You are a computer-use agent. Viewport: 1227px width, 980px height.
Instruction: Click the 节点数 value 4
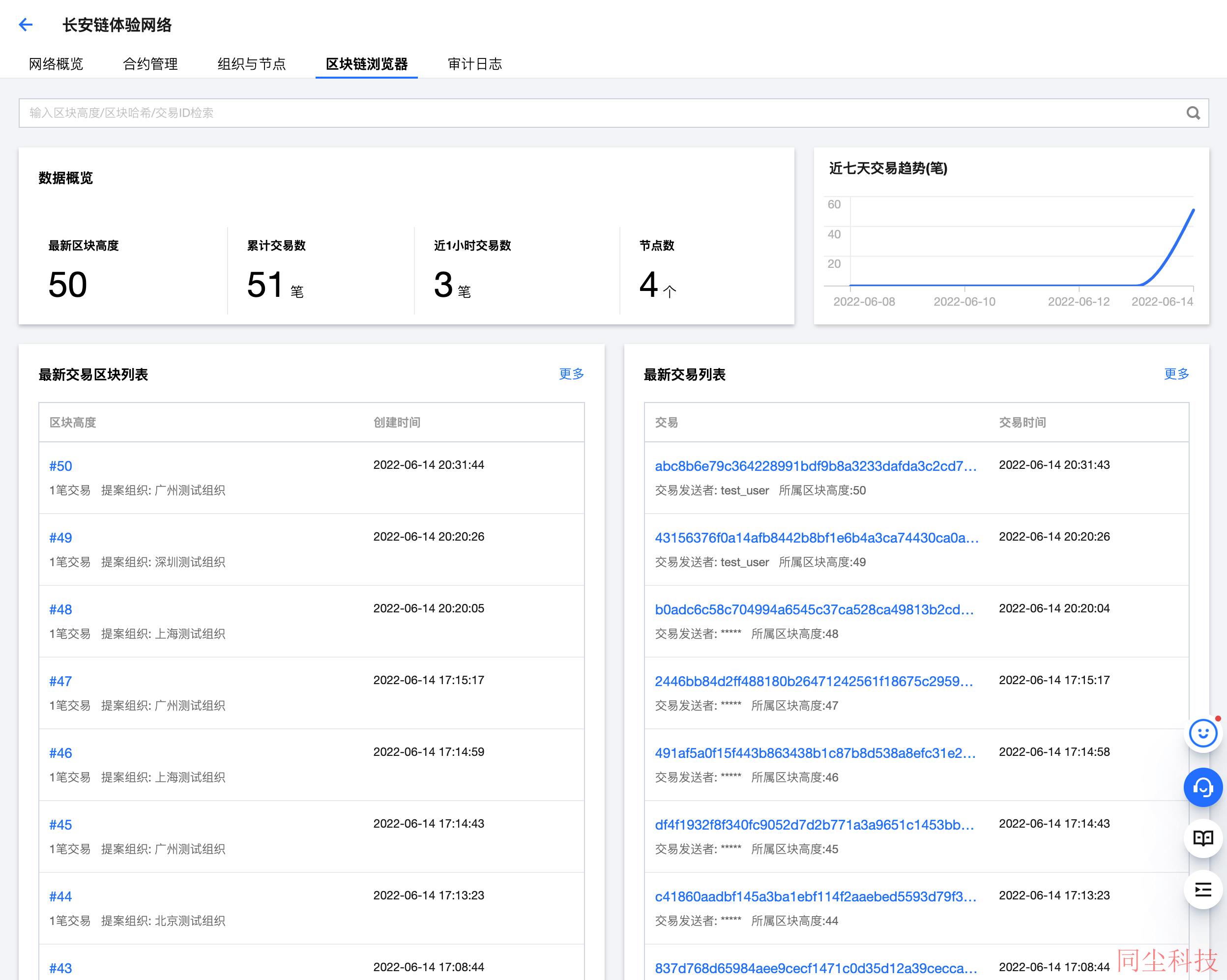click(x=649, y=285)
